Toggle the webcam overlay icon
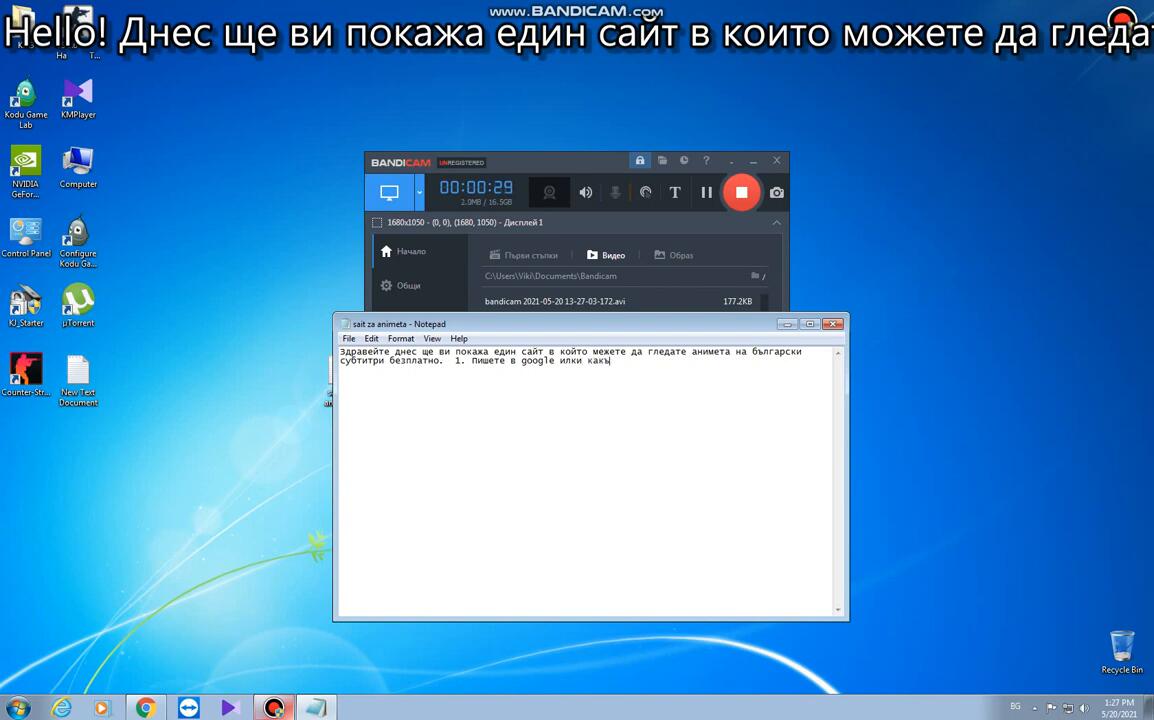Image resolution: width=1154 pixels, height=720 pixels. (x=549, y=192)
